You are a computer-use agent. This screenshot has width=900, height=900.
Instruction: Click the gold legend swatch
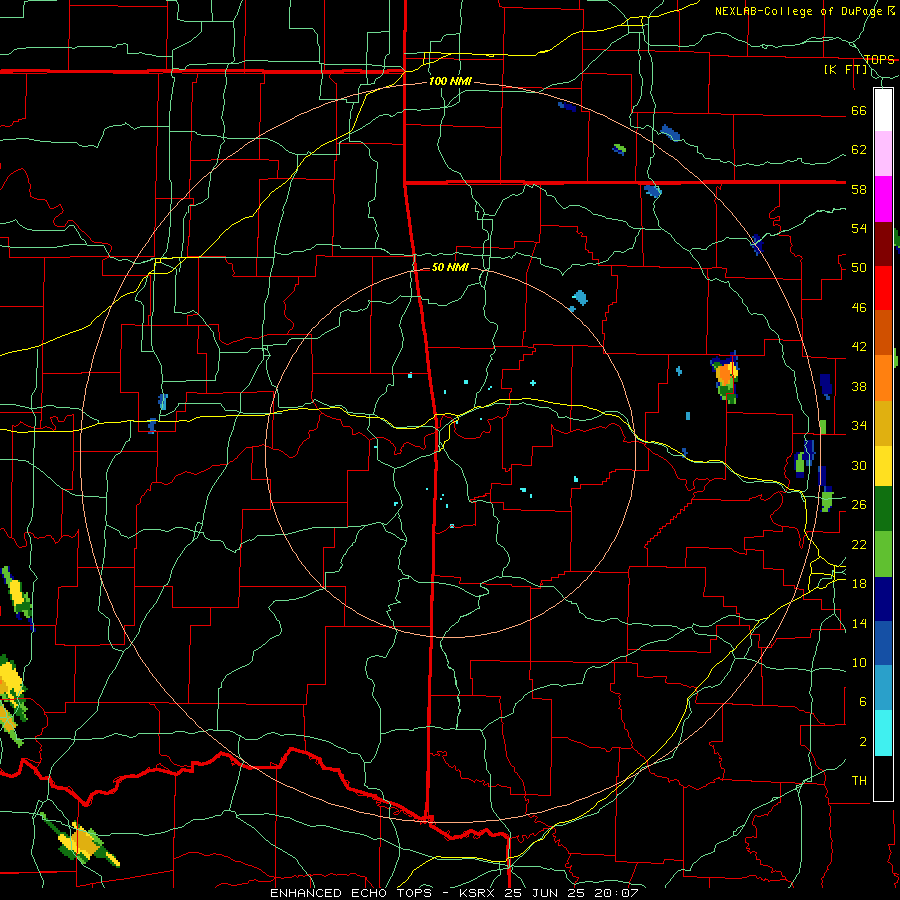(883, 422)
